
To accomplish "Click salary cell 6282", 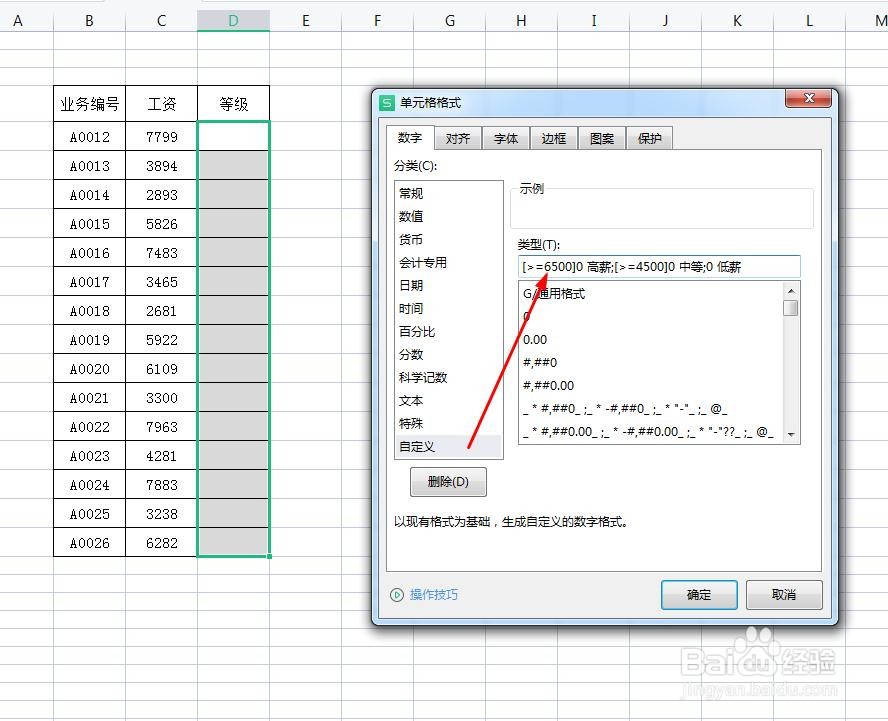I will [x=161, y=543].
